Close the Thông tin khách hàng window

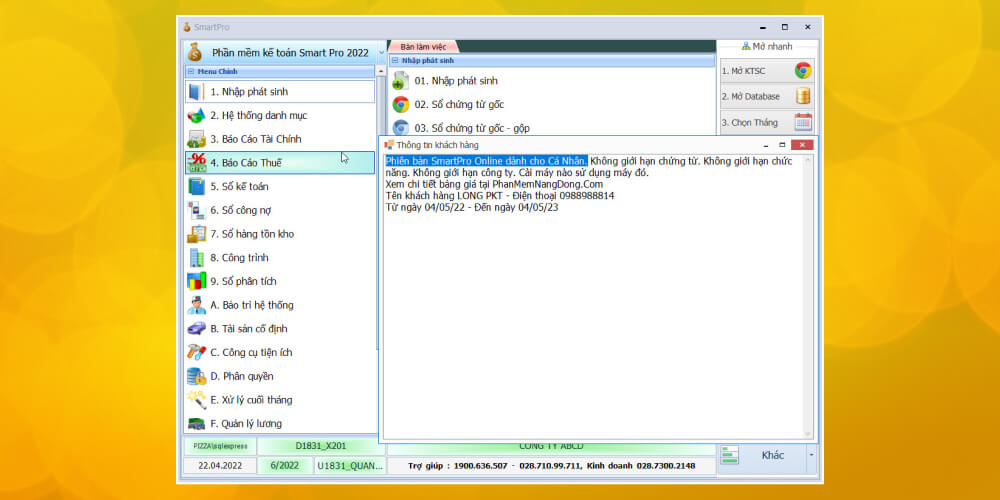(x=802, y=145)
